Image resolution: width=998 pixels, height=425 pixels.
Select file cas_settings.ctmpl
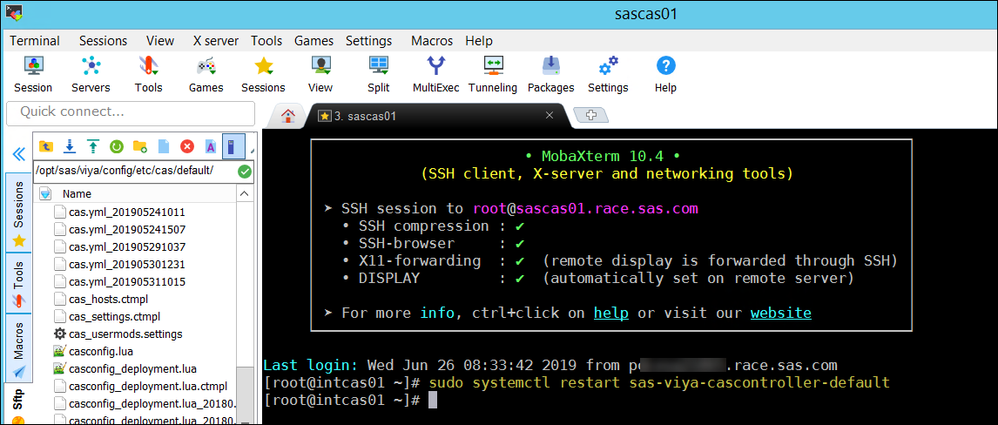click(x=115, y=316)
